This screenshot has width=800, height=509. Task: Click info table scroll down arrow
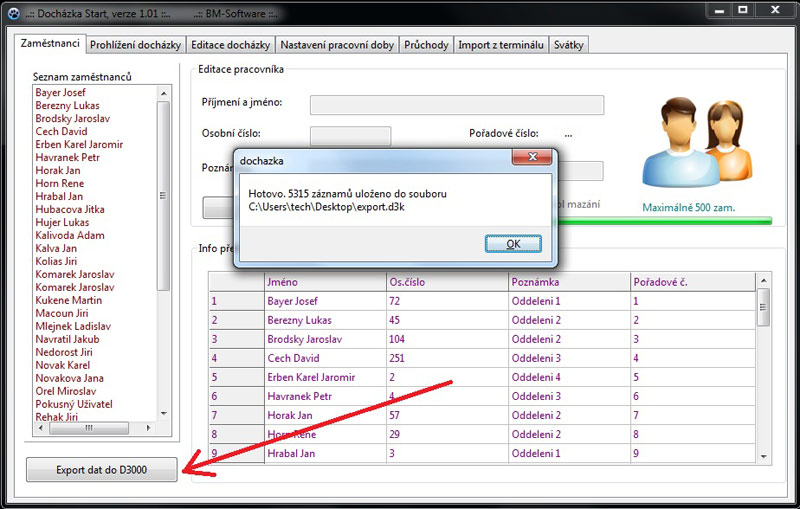pos(763,456)
